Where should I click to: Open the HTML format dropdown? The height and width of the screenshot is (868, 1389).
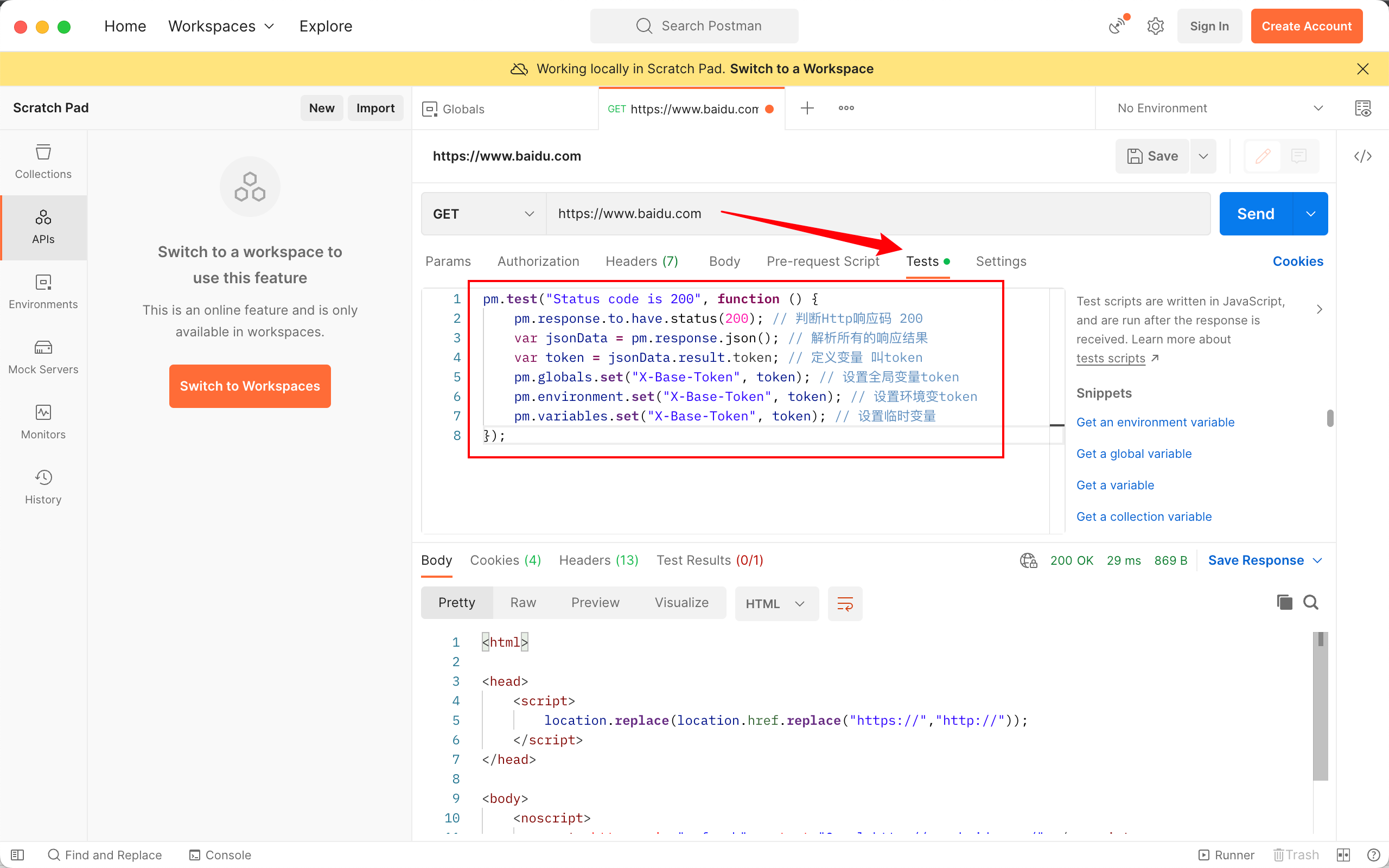click(775, 603)
